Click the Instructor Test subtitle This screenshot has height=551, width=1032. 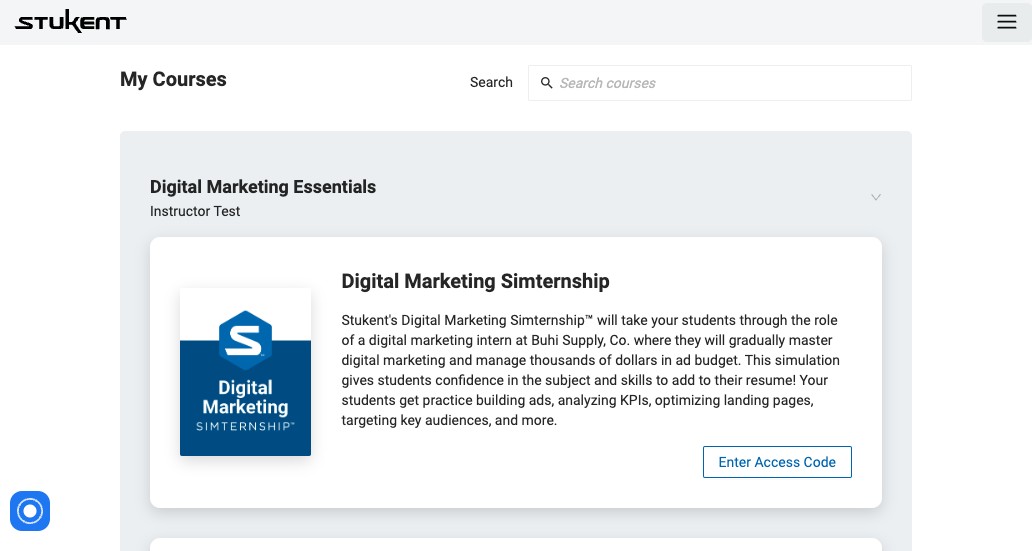(195, 211)
